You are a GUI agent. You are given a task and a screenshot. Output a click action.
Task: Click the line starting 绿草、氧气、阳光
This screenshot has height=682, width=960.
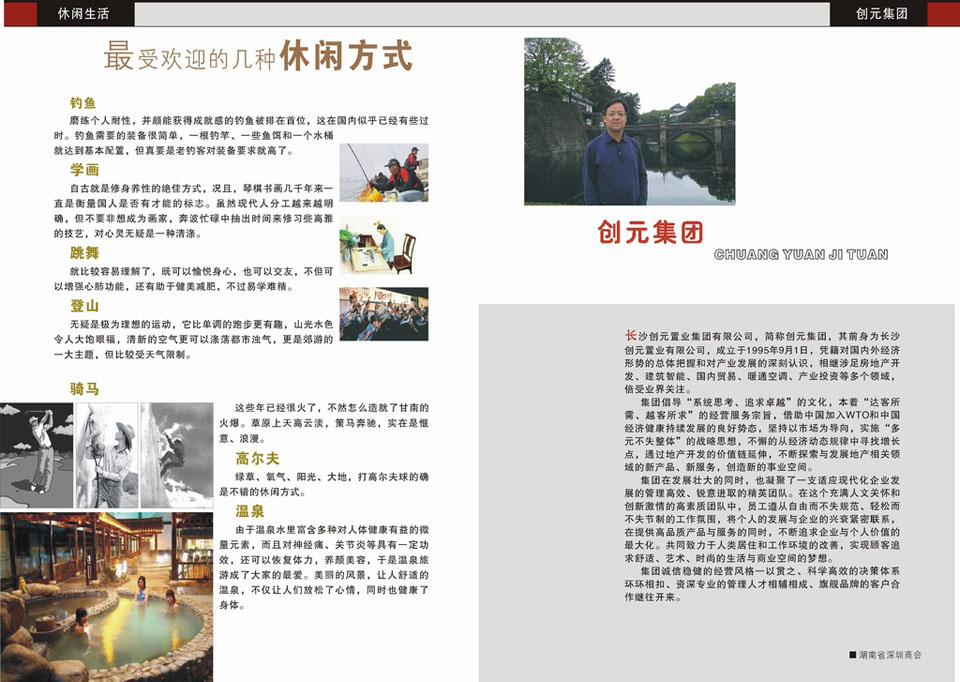pos(332,477)
